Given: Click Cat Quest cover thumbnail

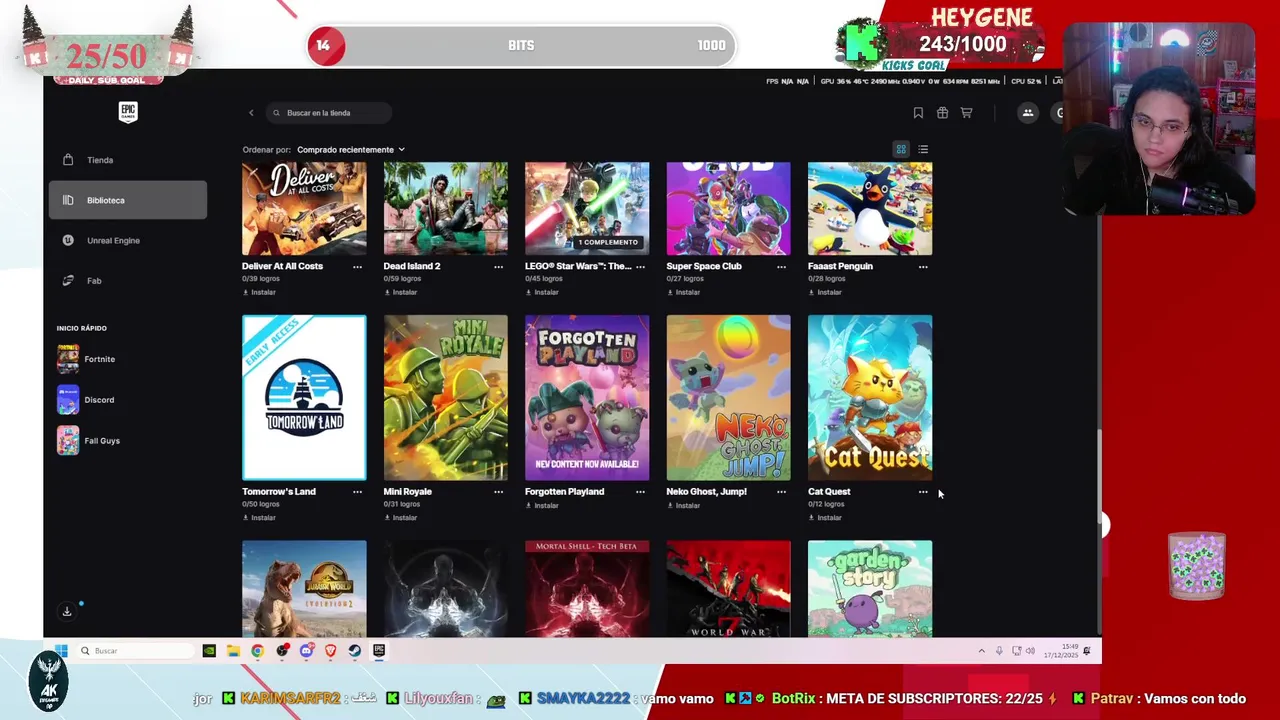Looking at the screenshot, I should [x=870, y=398].
